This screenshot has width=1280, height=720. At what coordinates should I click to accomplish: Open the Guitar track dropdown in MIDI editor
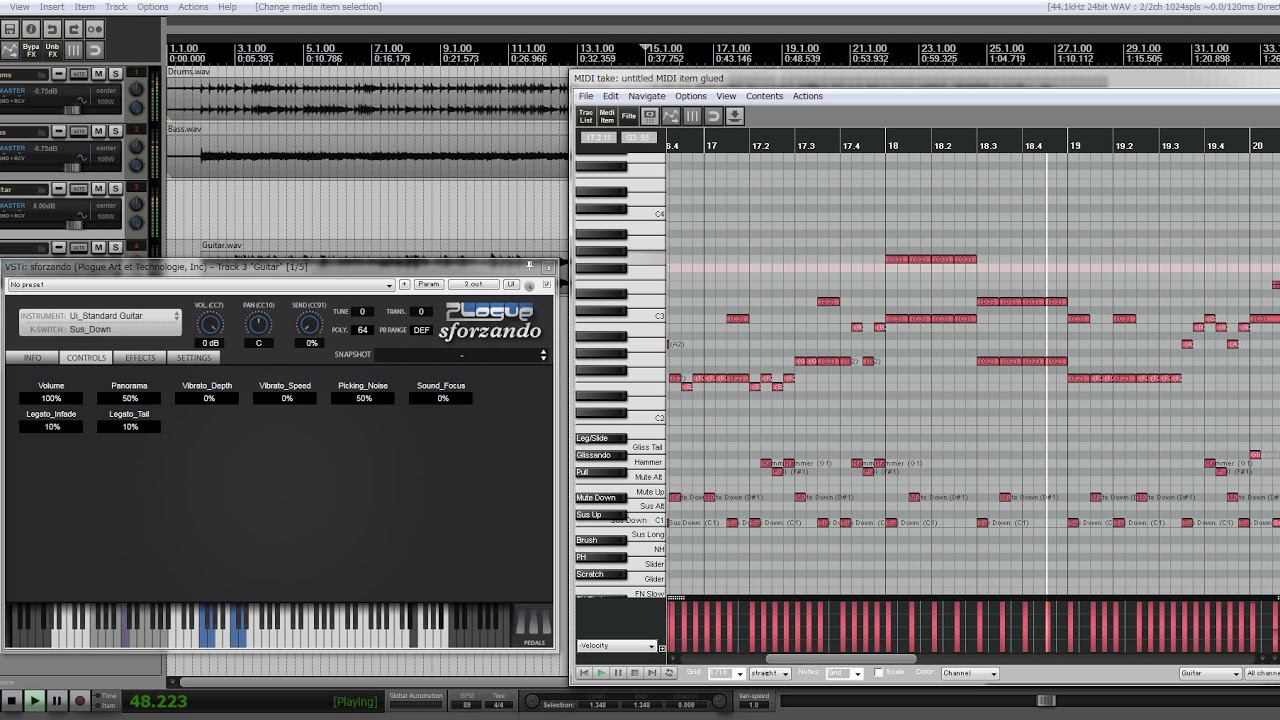tap(1210, 673)
